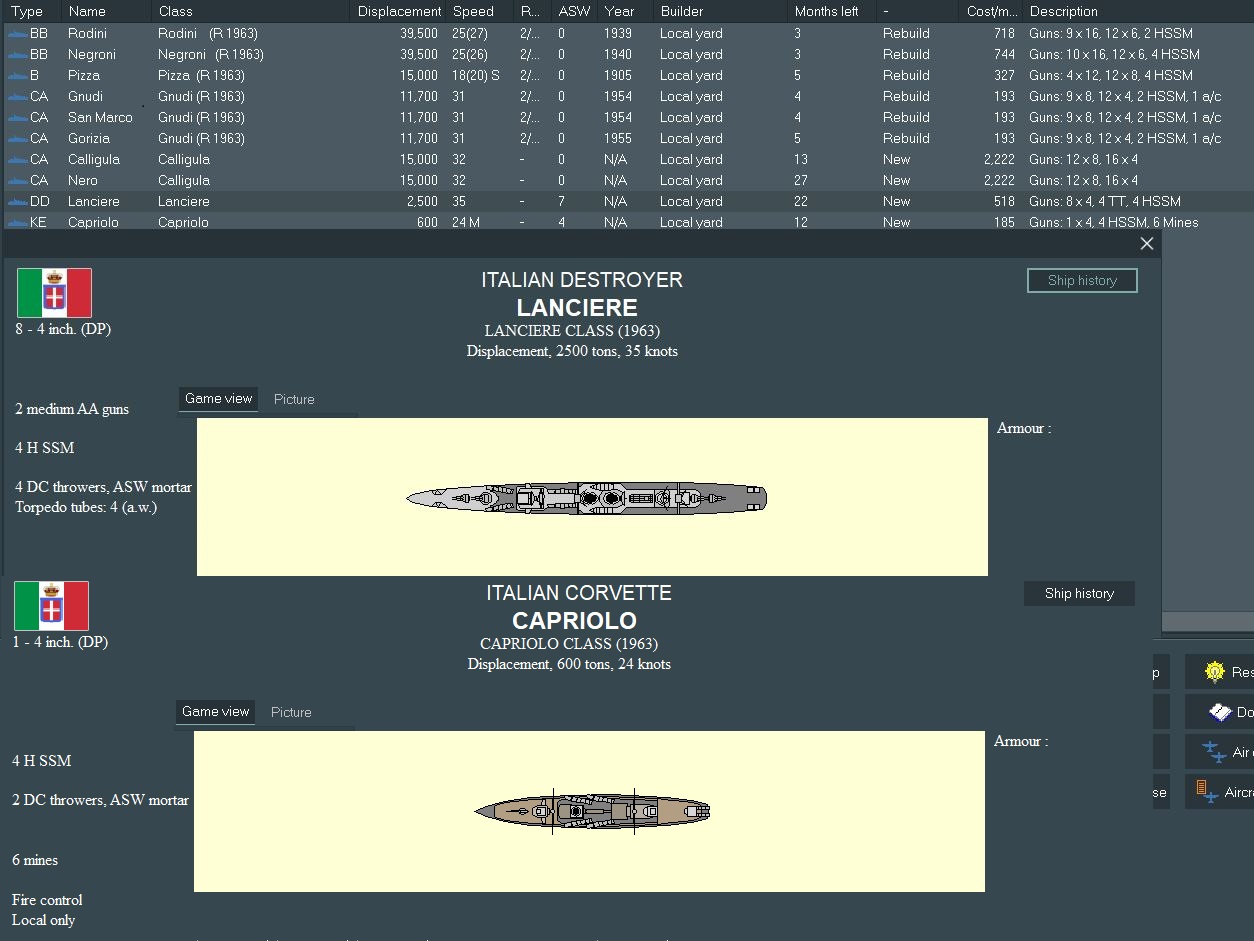This screenshot has height=941, width=1254.
Task: Click the ship icon in the DD Lanciere row
Action: [17, 201]
